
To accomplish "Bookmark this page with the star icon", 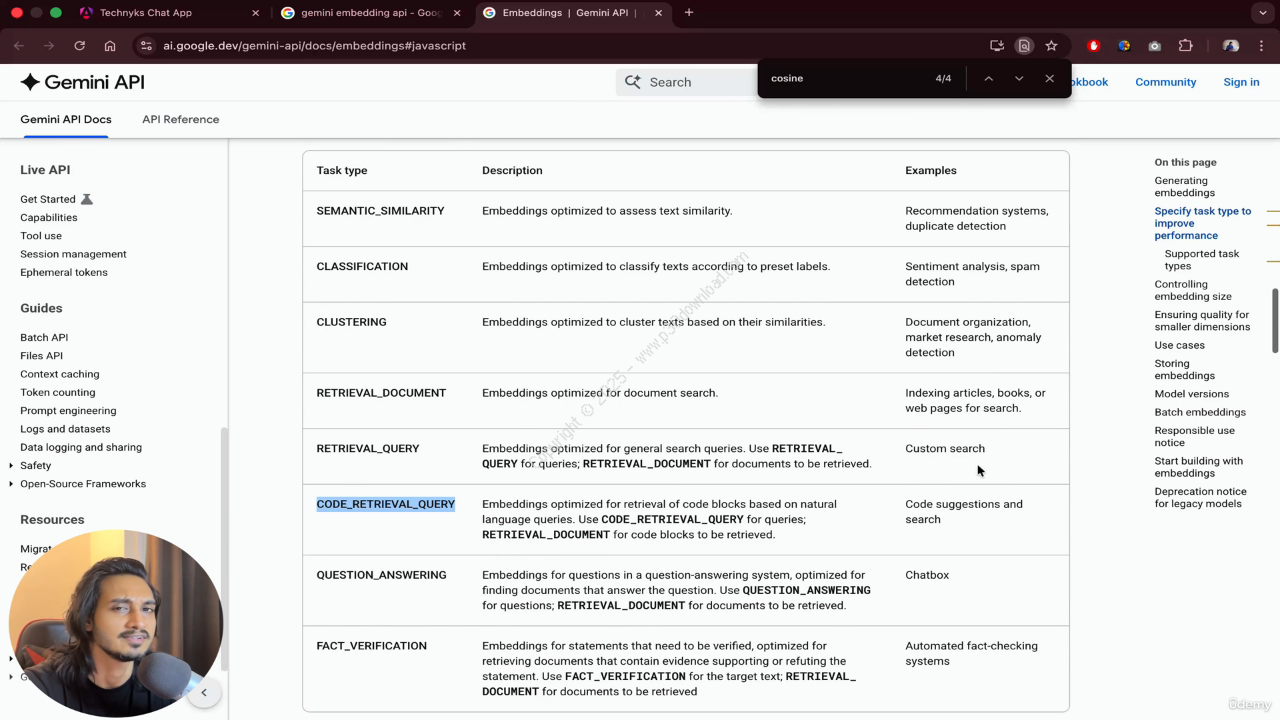I will pyautogui.click(x=1051, y=46).
